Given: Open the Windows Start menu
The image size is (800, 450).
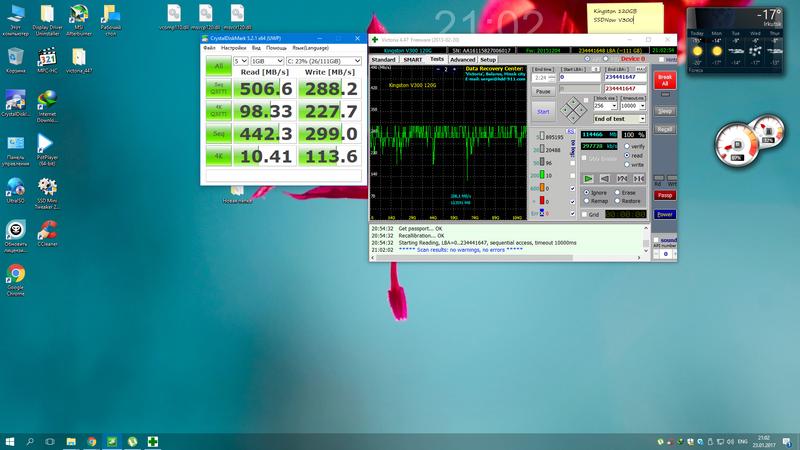Looking at the screenshot, I should 10,441.
